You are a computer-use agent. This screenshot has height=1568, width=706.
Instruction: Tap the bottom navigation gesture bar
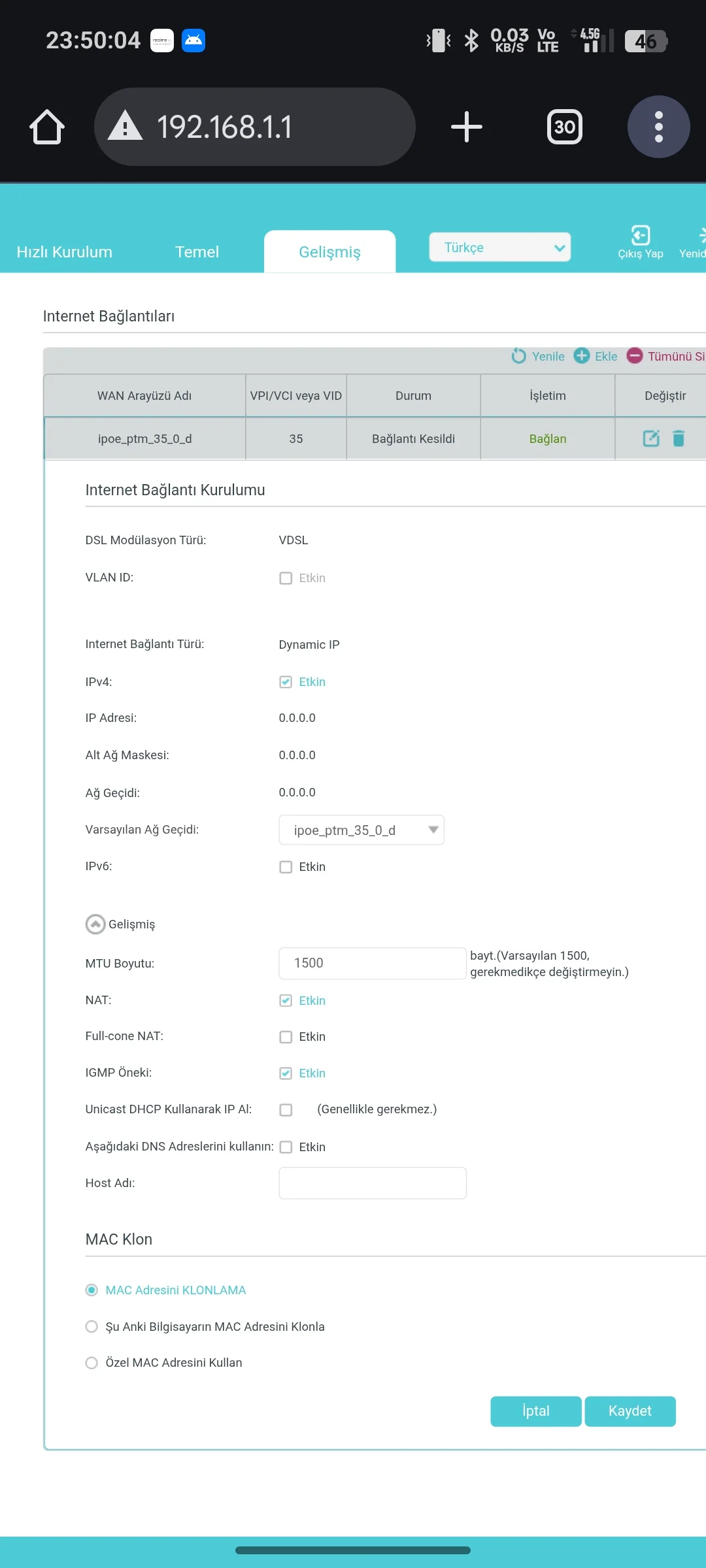pos(353,1550)
